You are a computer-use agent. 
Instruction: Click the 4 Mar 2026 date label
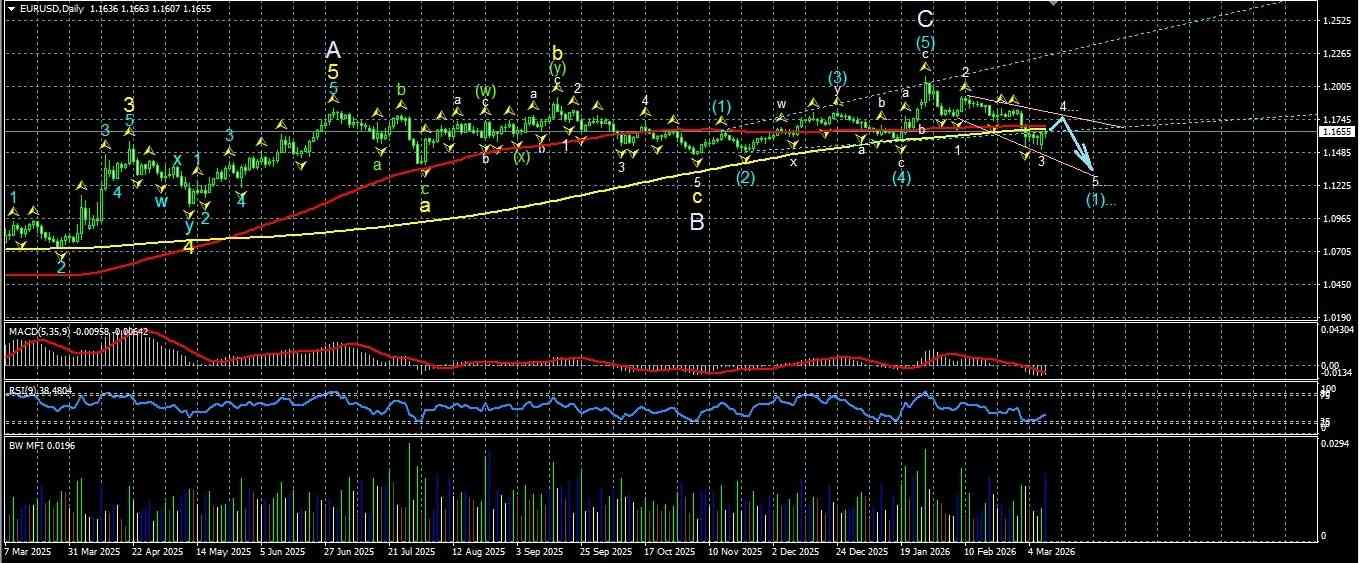[1052, 551]
